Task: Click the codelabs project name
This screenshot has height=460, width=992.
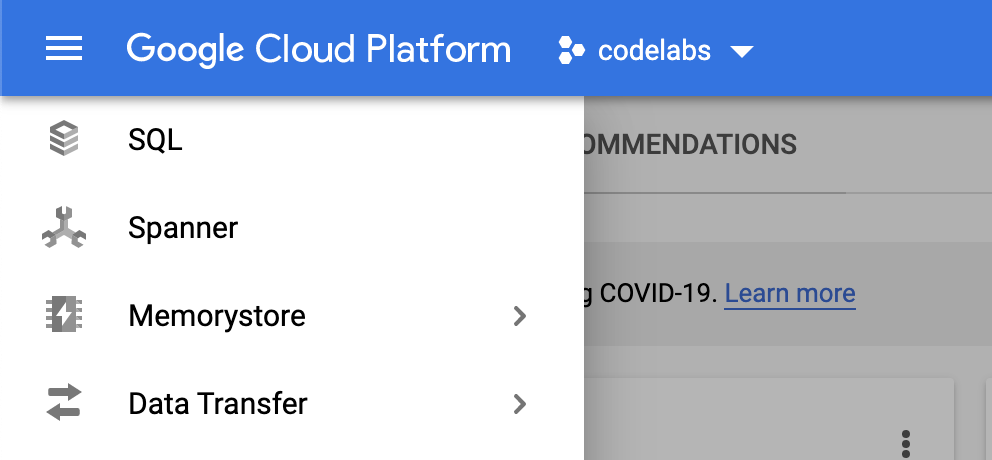Action: (x=654, y=50)
